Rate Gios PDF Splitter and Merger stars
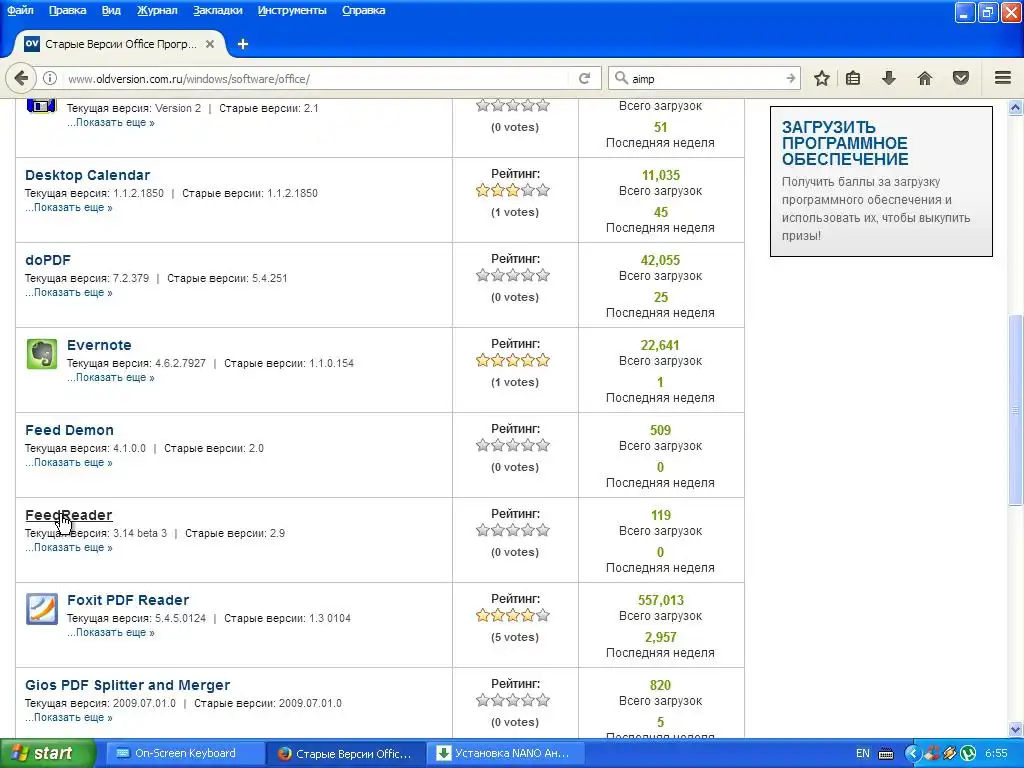The width and height of the screenshot is (1024, 768). [x=513, y=700]
